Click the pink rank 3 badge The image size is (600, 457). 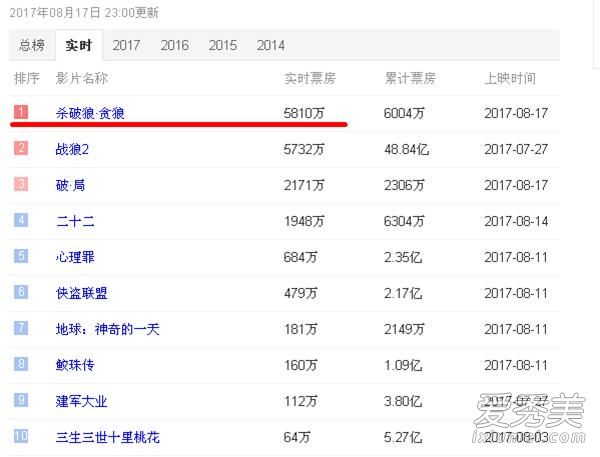22,184
